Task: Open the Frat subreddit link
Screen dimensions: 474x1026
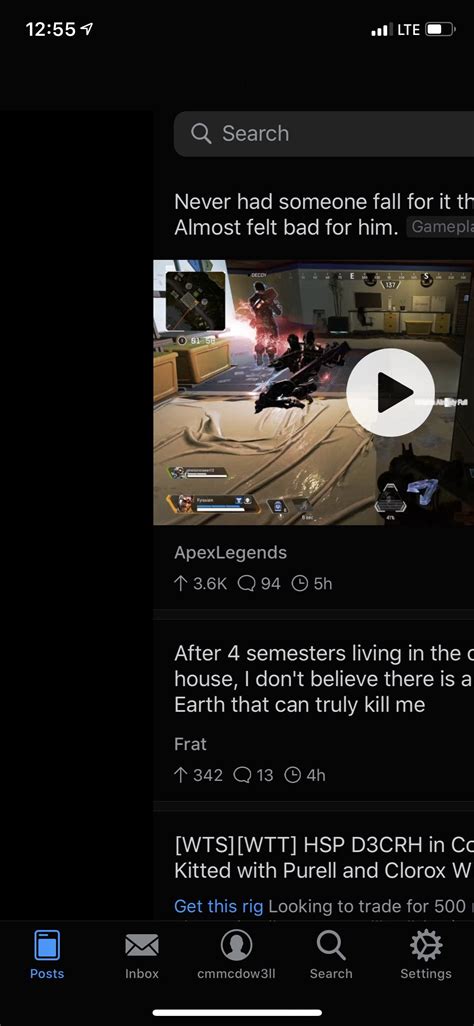Action: pos(190,744)
